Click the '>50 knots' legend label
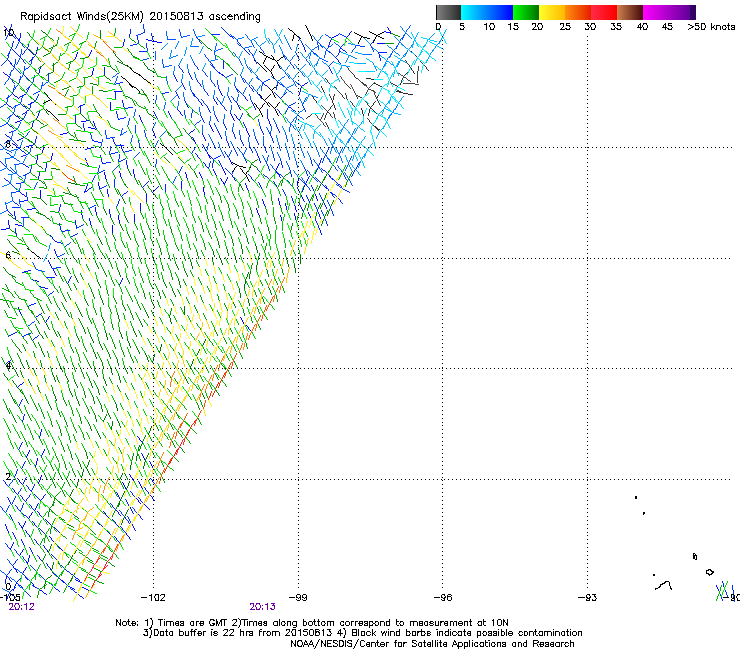The image size is (740, 650). pyautogui.click(x=711, y=27)
